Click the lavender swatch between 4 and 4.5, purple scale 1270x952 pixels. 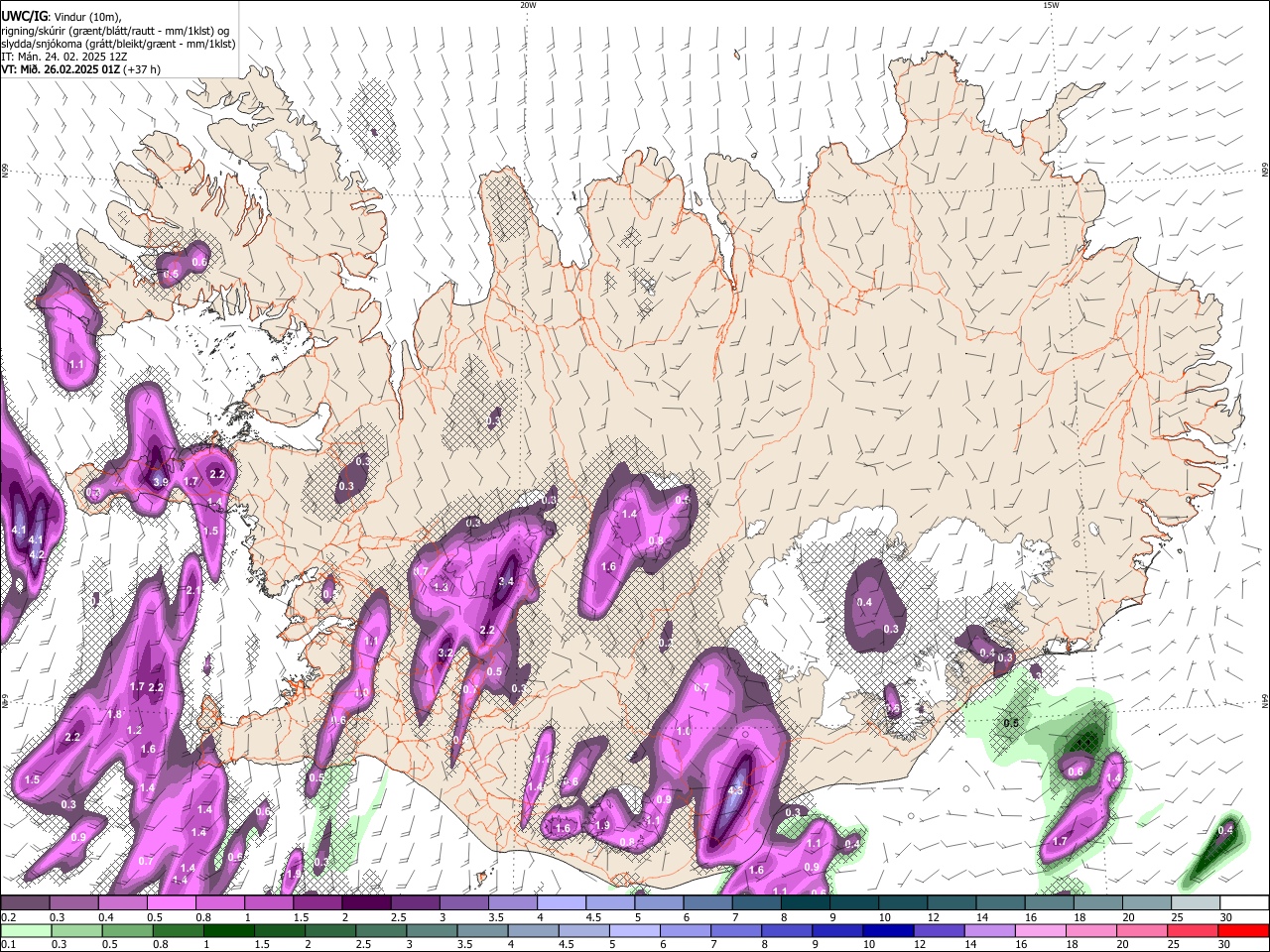click(563, 903)
